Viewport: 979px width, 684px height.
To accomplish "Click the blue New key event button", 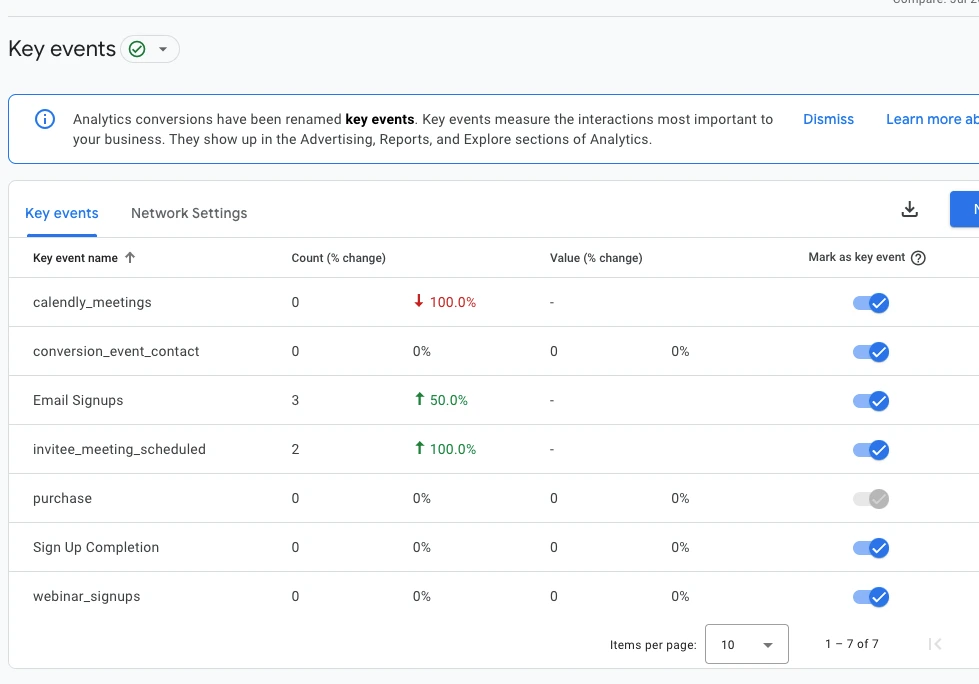I will click(968, 209).
